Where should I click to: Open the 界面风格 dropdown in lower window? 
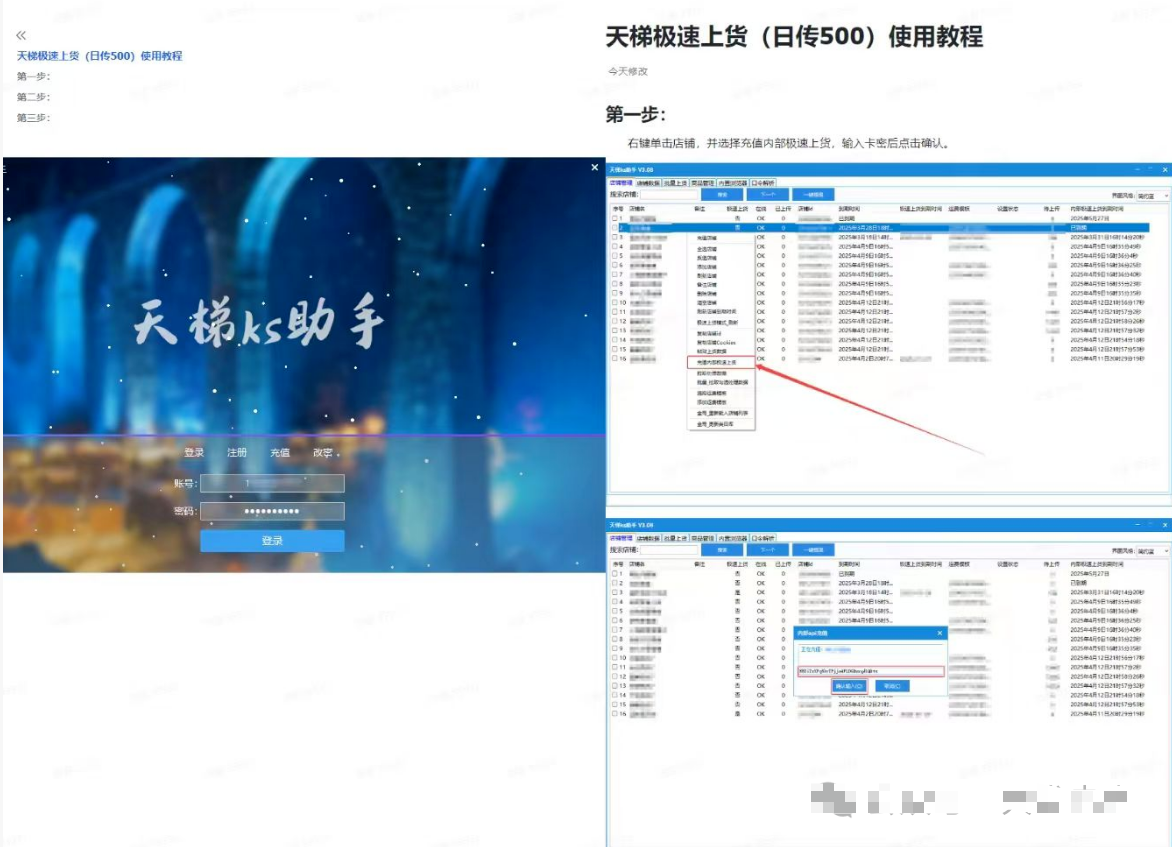point(1151,551)
